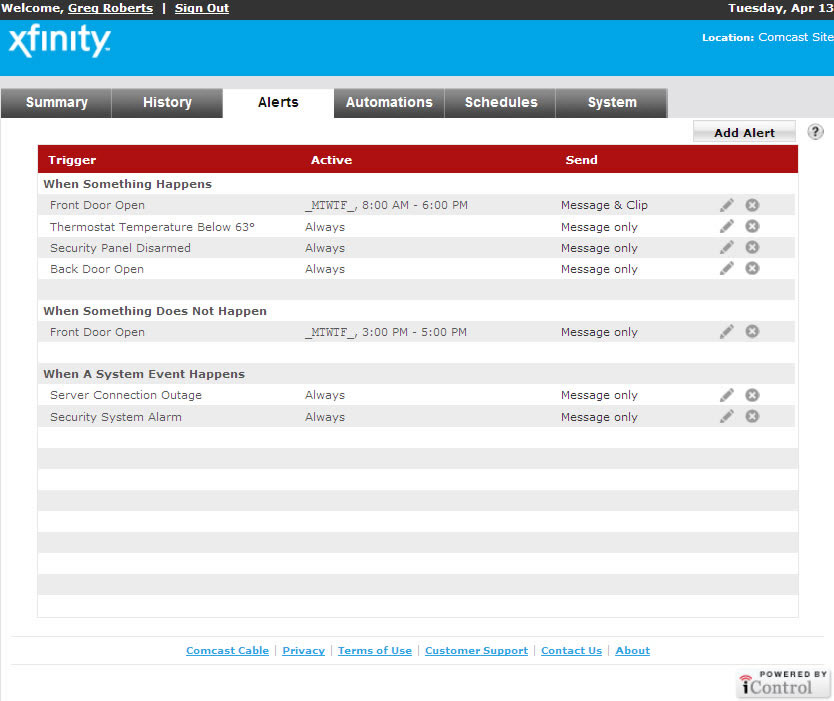Click the Sign Out link
The height and width of the screenshot is (701, 834).
coord(202,8)
